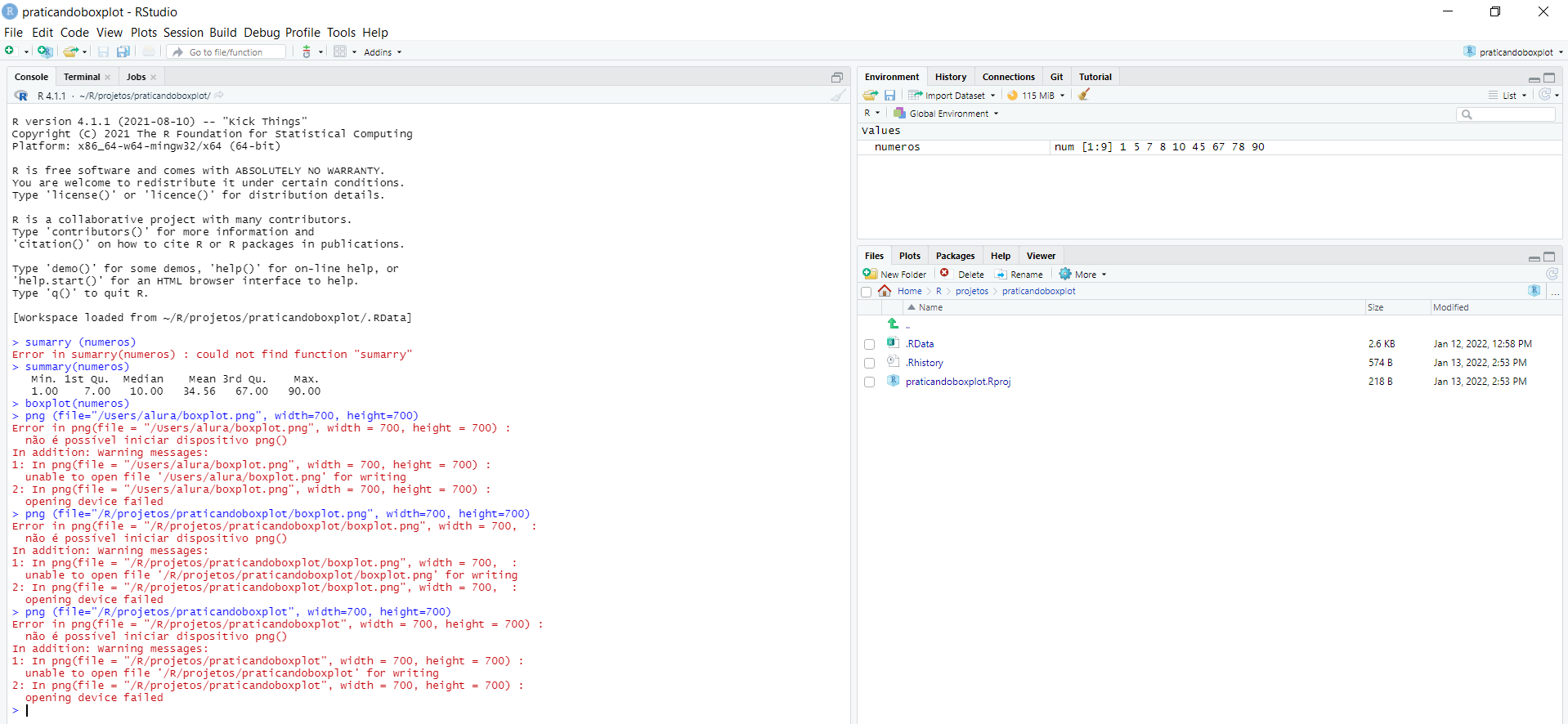1568x724 pixels.
Task: Open the Tools menu
Action: [341, 33]
